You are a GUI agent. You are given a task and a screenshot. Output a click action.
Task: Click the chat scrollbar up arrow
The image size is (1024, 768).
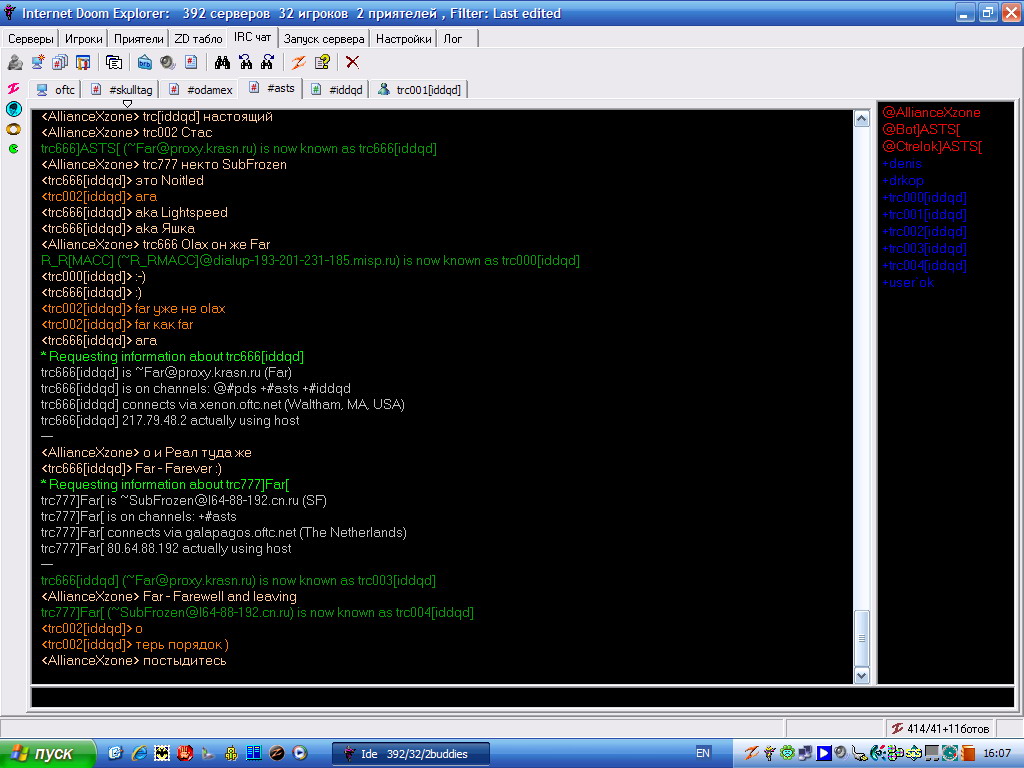[862, 118]
